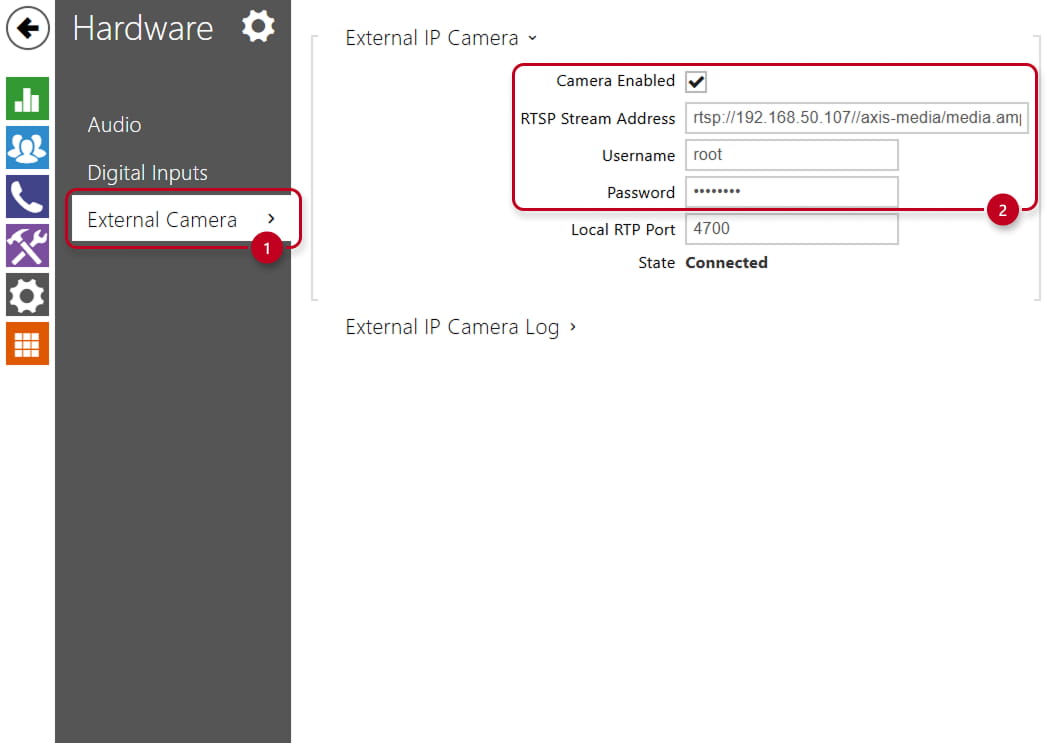The image size is (1049, 743).
Task: Click the Username field containing root
Action: coord(791,155)
